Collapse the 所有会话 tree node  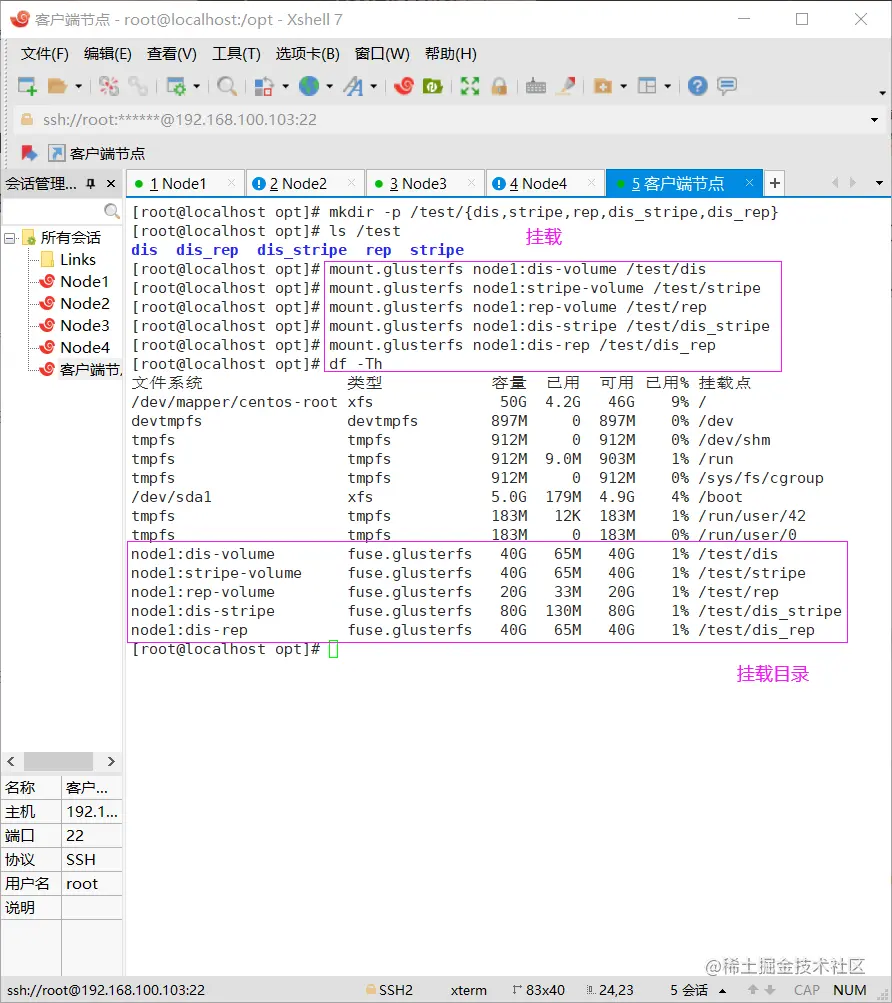click(10, 238)
